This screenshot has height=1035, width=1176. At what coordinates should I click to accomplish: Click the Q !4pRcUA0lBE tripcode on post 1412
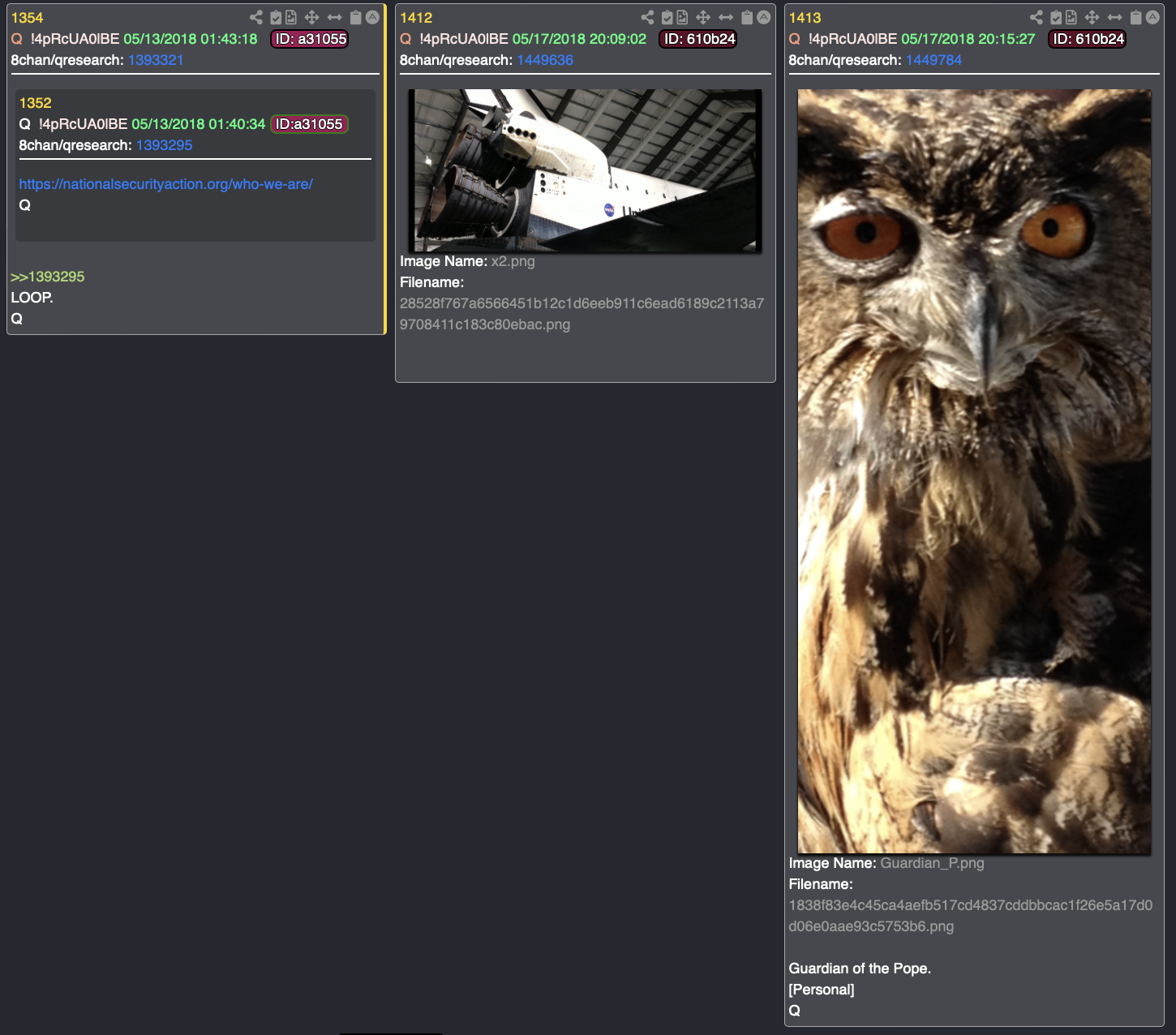click(x=454, y=39)
